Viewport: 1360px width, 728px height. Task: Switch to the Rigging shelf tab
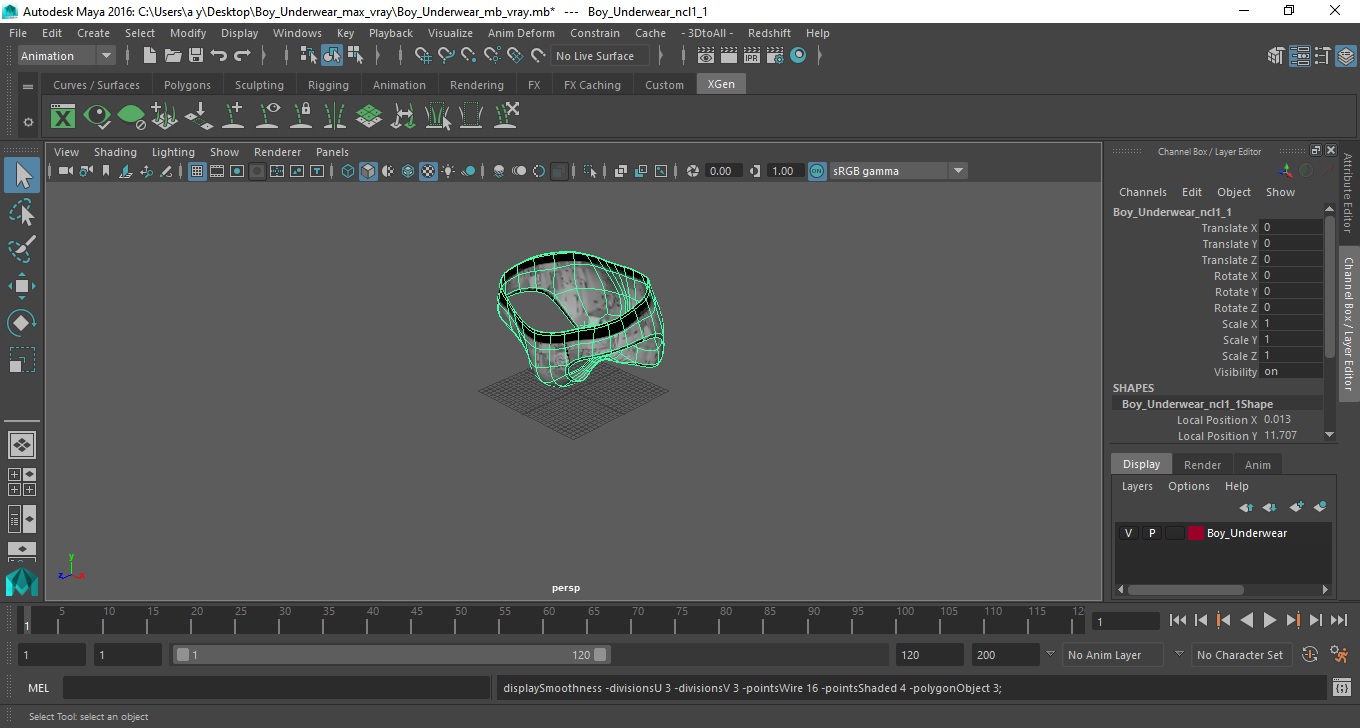coord(328,85)
